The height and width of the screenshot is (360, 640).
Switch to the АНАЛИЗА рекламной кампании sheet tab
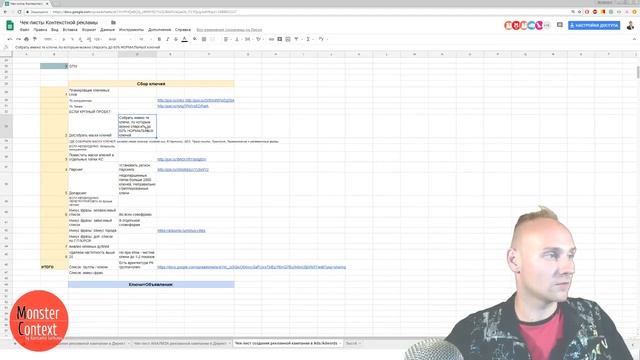pos(181,343)
